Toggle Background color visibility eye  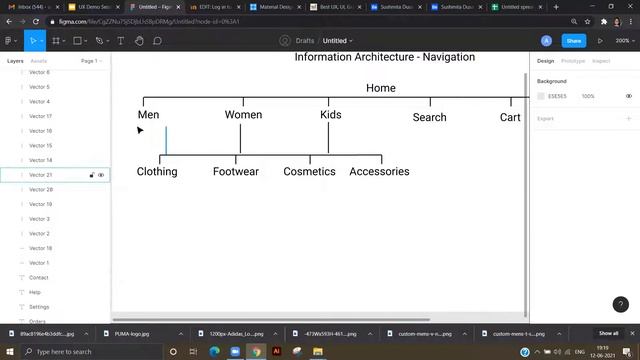coord(629,96)
